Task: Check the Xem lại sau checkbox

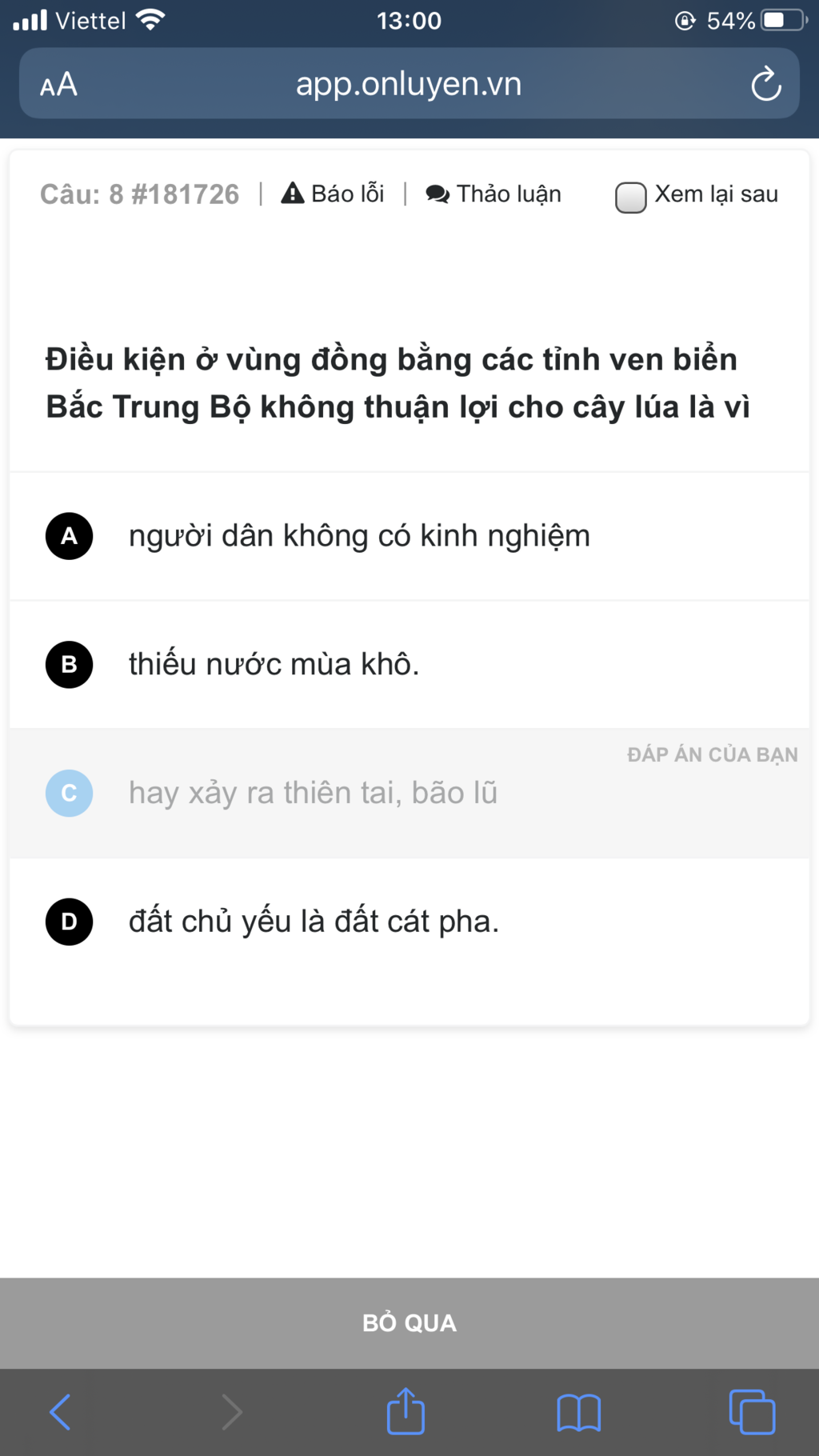Action: click(630, 197)
